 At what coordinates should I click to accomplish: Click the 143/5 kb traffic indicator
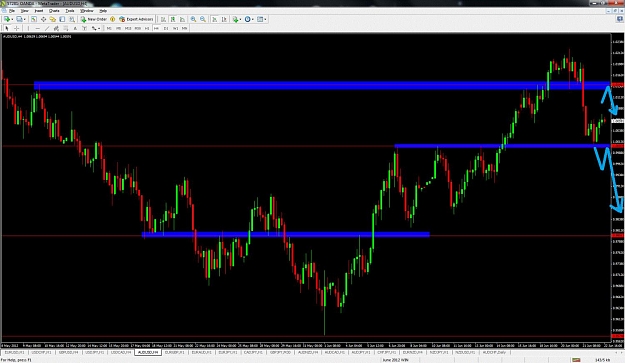(x=602, y=360)
